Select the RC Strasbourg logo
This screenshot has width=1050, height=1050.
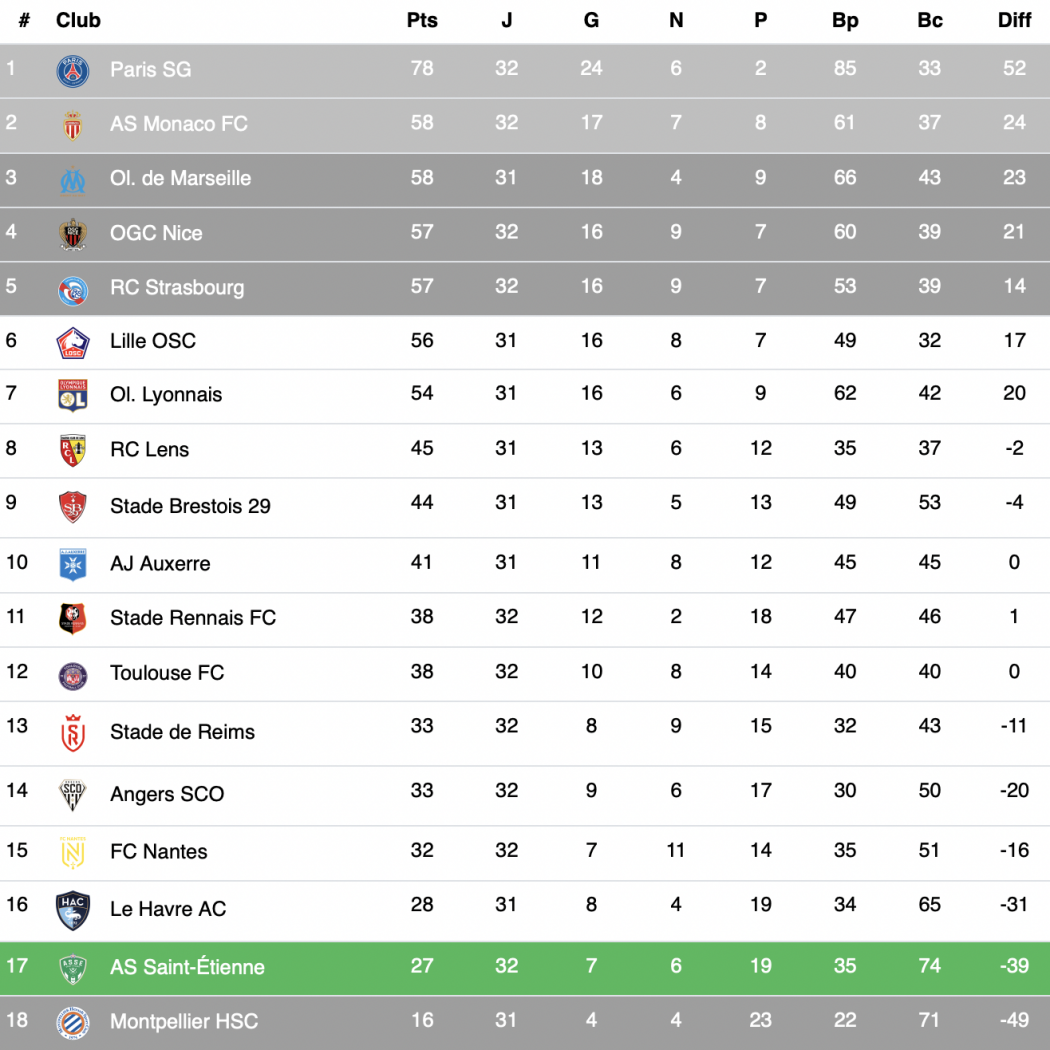72,291
